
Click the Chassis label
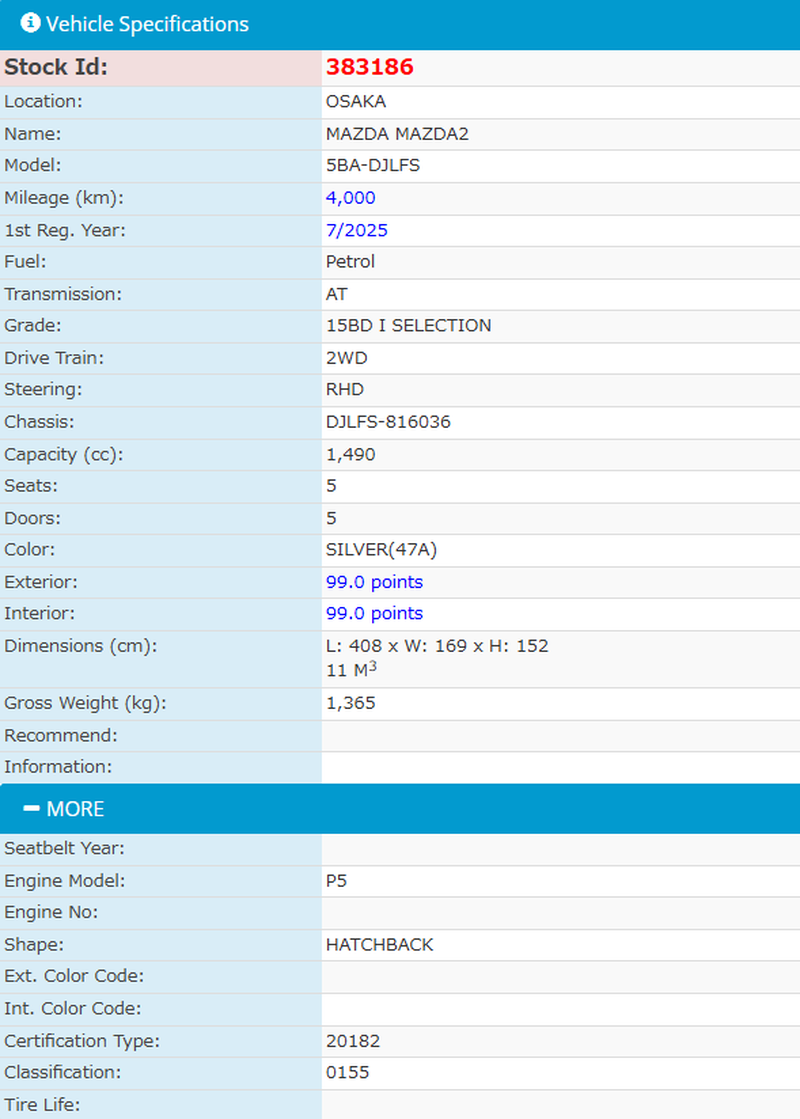pyautogui.click(x=39, y=422)
